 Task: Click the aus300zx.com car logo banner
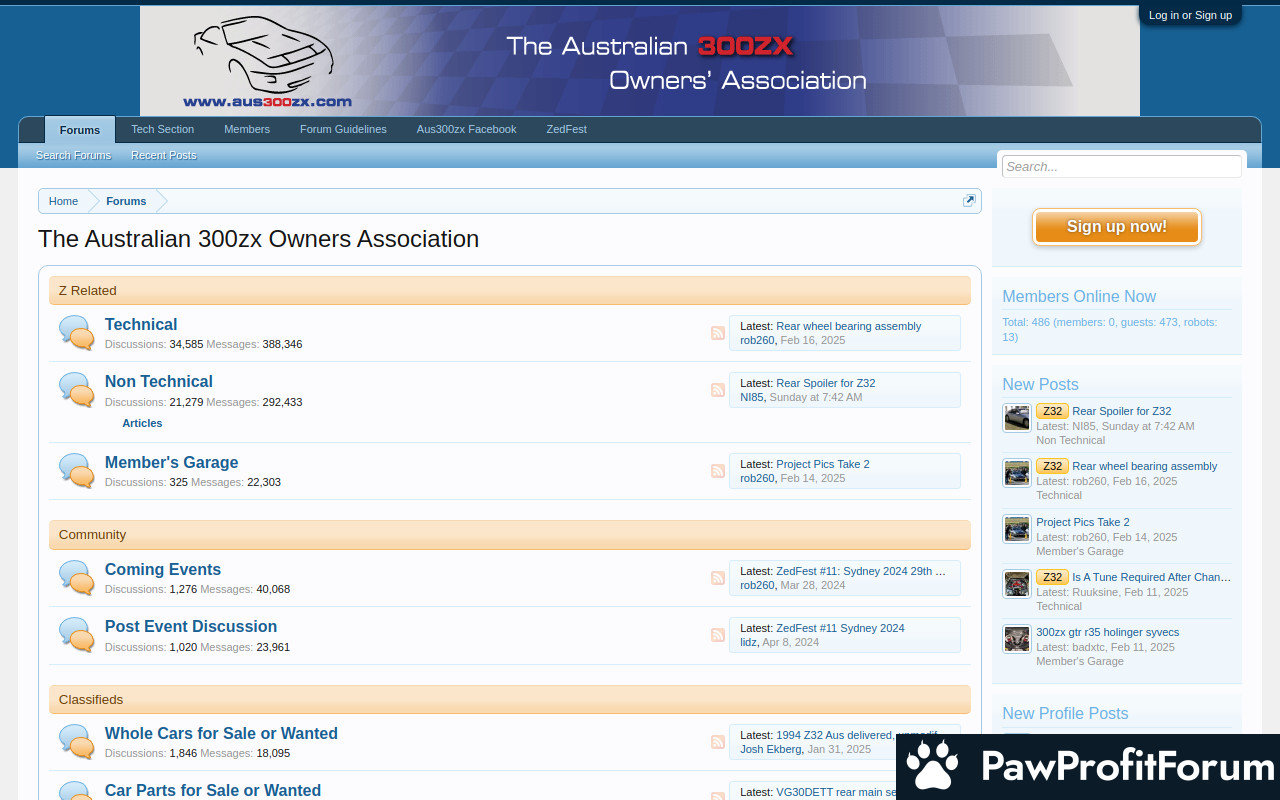[640, 61]
